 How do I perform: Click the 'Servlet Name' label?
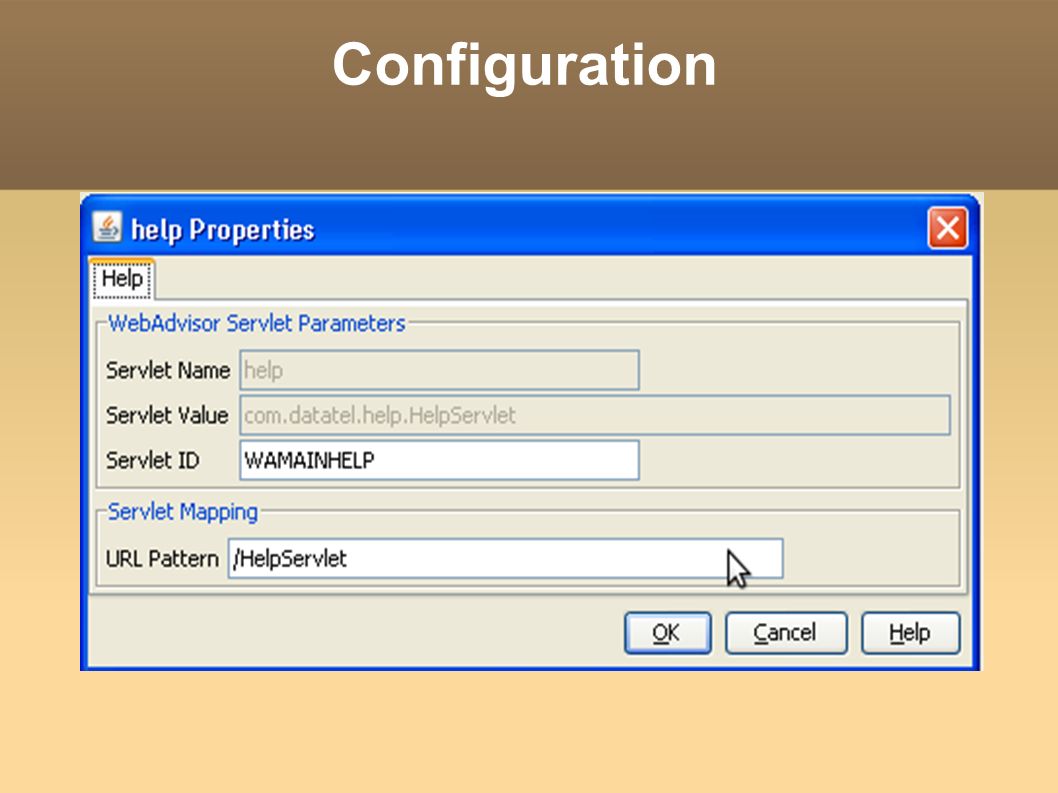pyautogui.click(x=168, y=371)
